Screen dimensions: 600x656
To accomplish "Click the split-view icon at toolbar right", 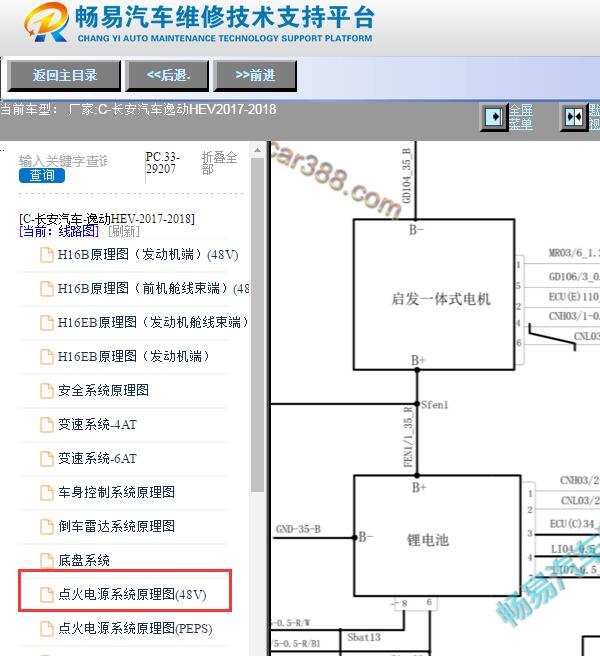I will click(574, 118).
